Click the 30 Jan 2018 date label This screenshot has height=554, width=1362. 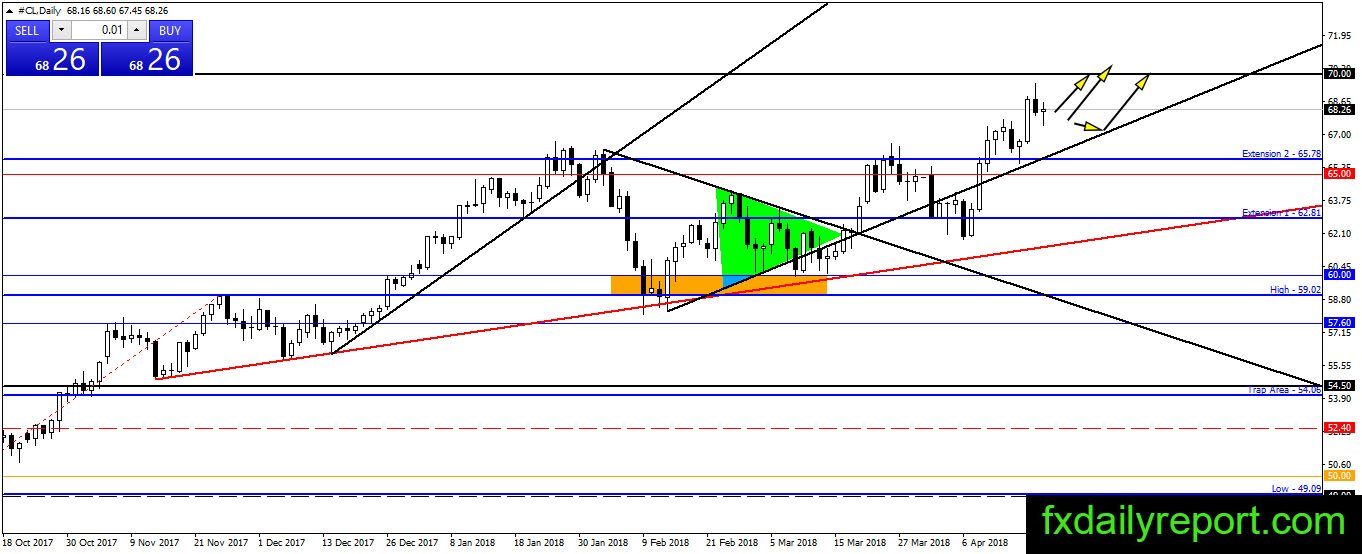pos(604,543)
